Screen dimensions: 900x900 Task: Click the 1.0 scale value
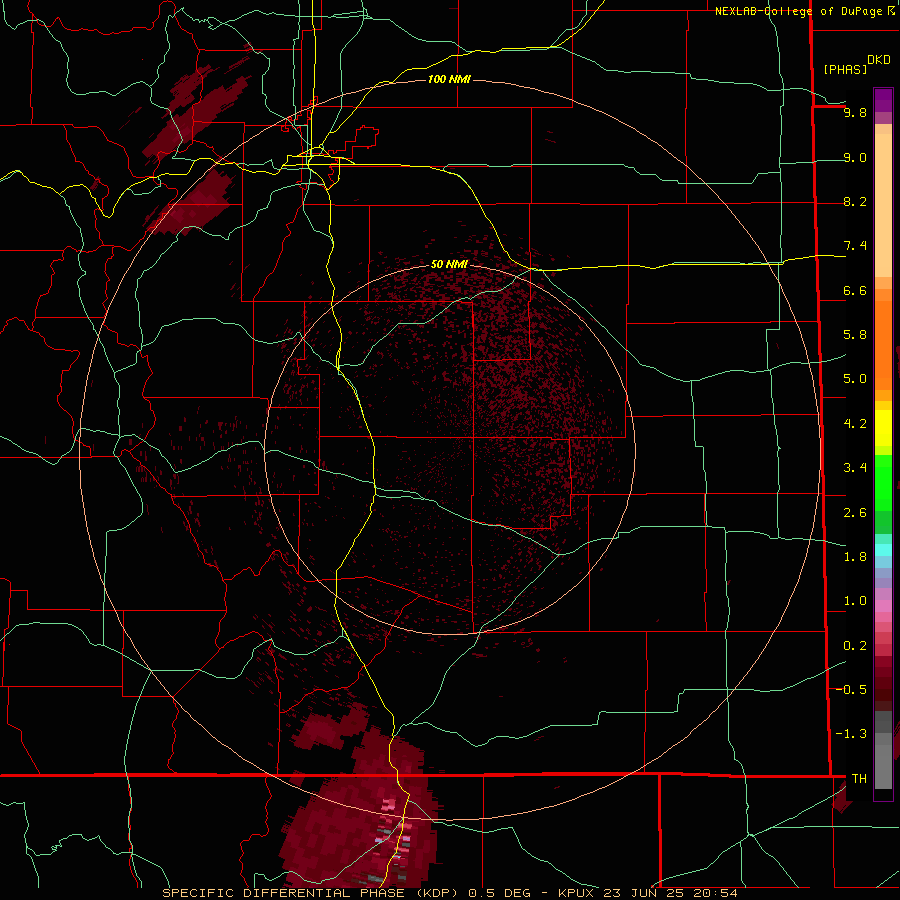(x=855, y=601)
